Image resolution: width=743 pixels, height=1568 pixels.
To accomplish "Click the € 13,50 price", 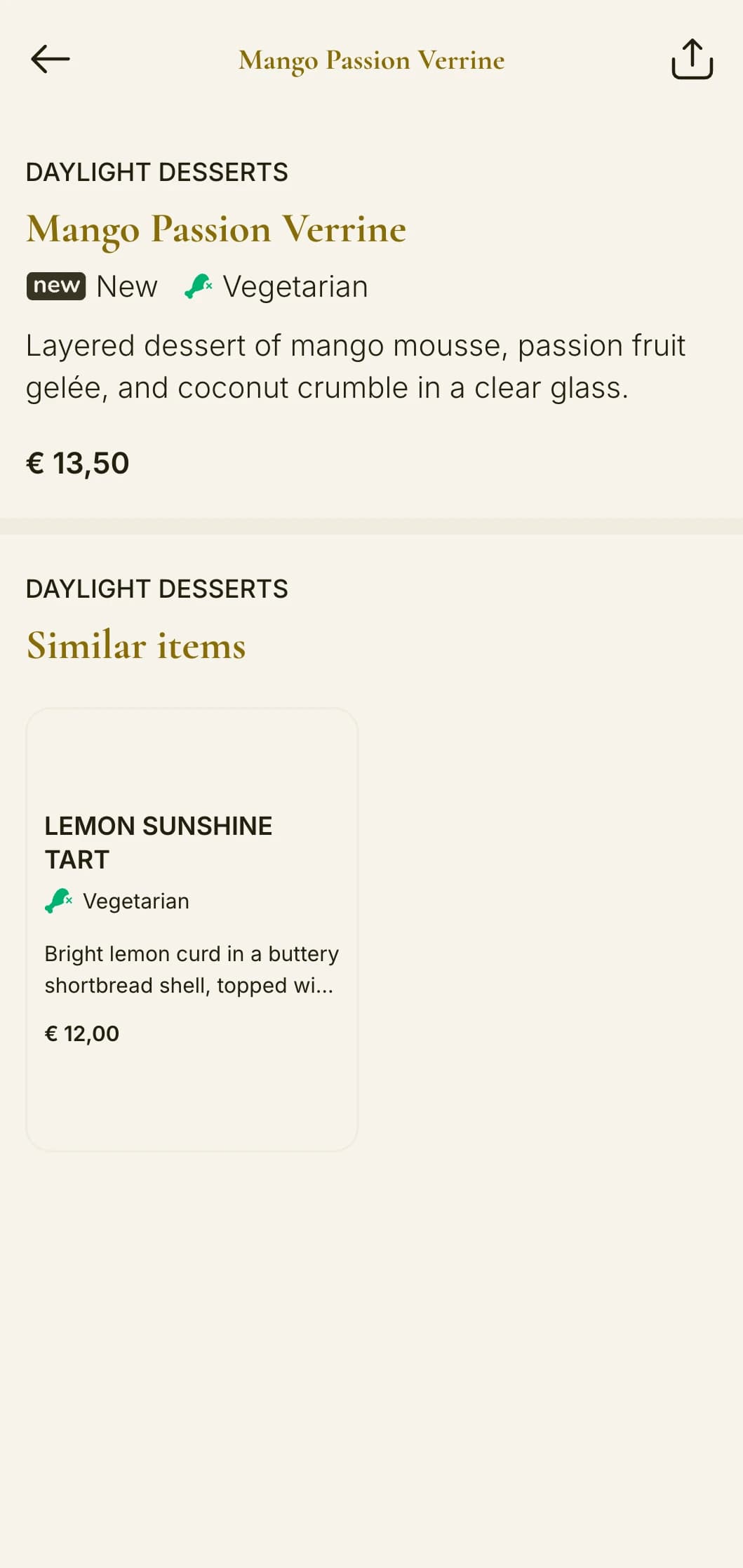I will 78,463.
